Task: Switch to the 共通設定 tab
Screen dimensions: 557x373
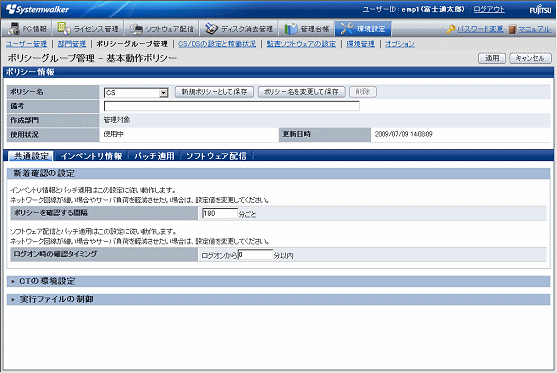Action: (x=31, y=156)
